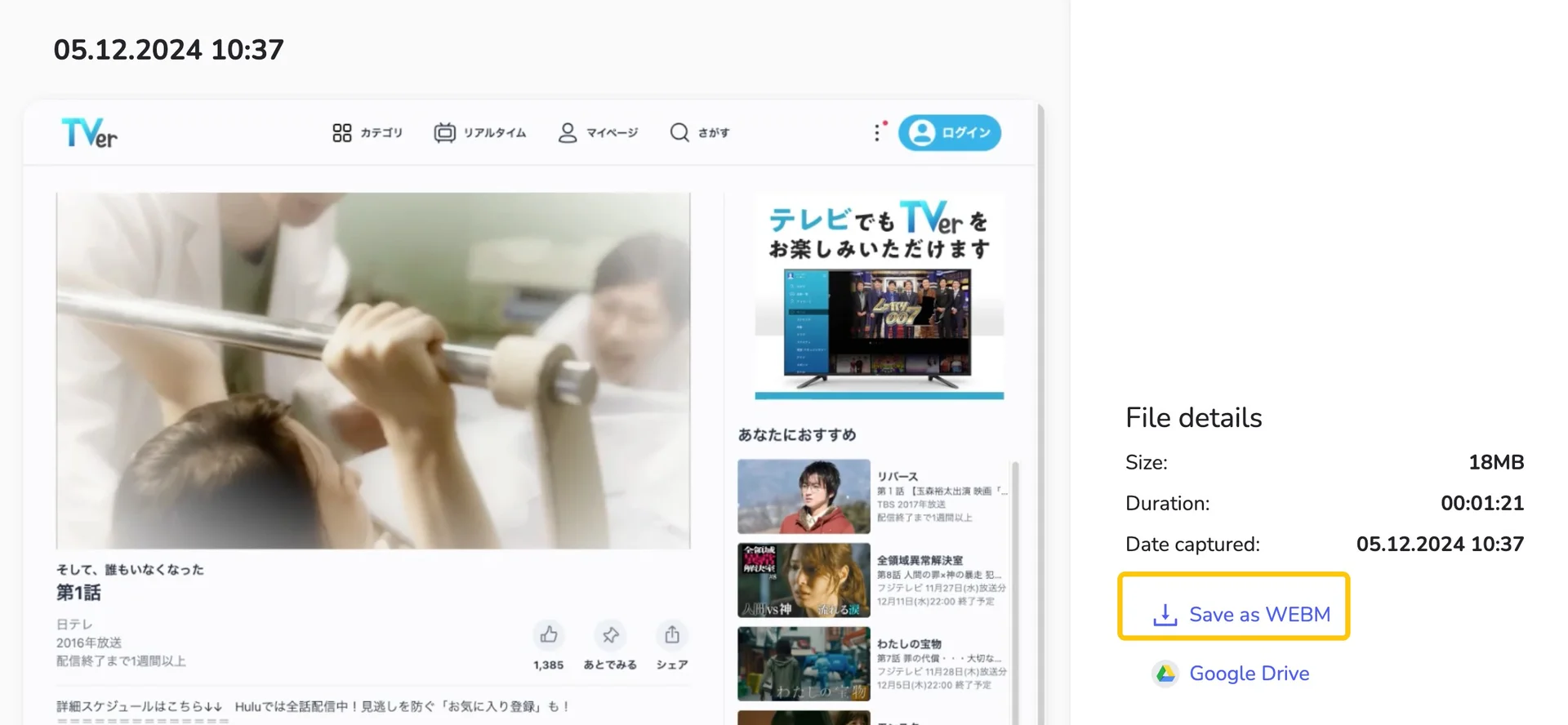Click the File details heading
The image size is (1568, 725).
point(1193,418)
